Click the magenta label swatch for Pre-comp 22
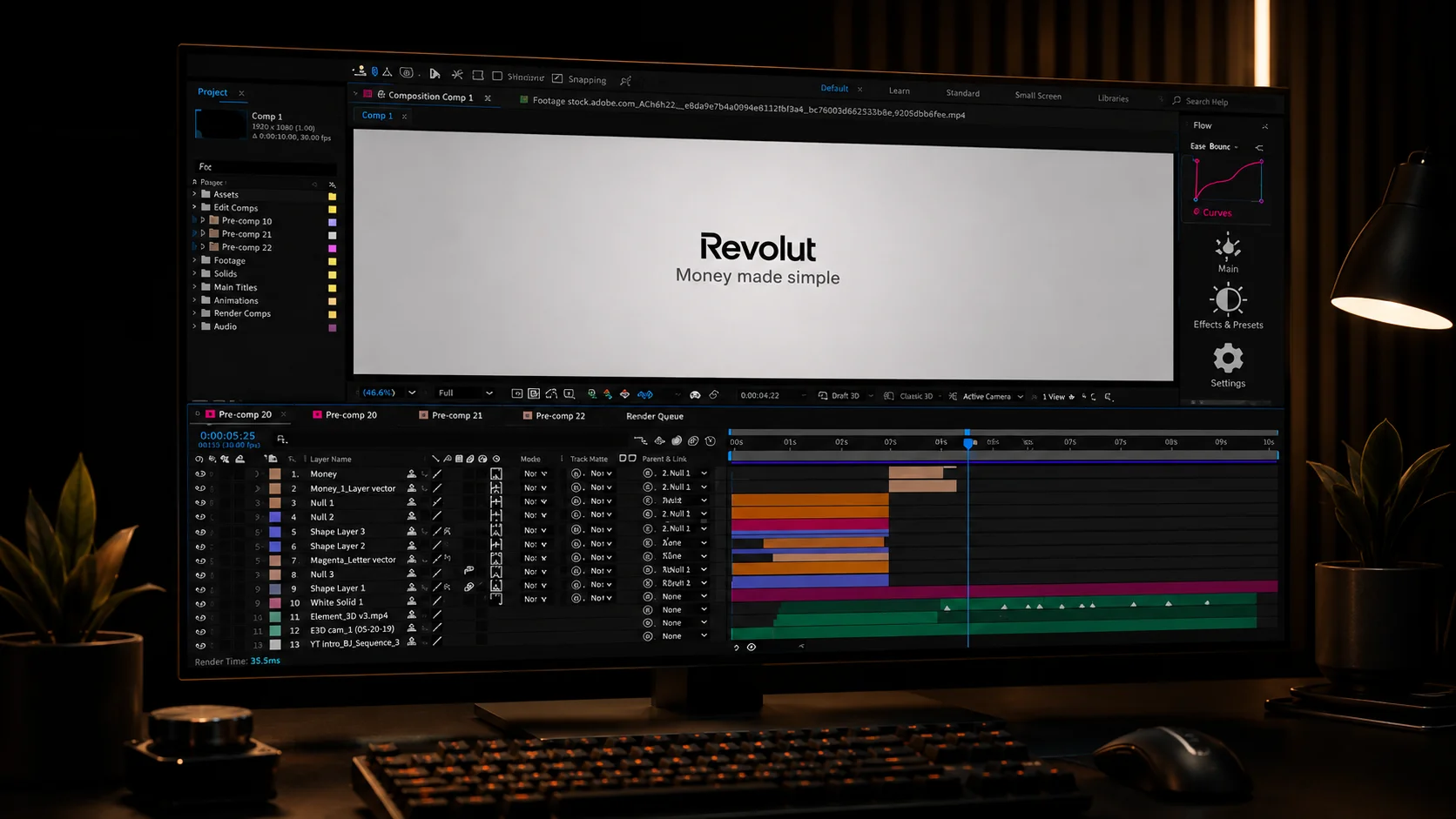The image size is (1456, 819). 332,248
